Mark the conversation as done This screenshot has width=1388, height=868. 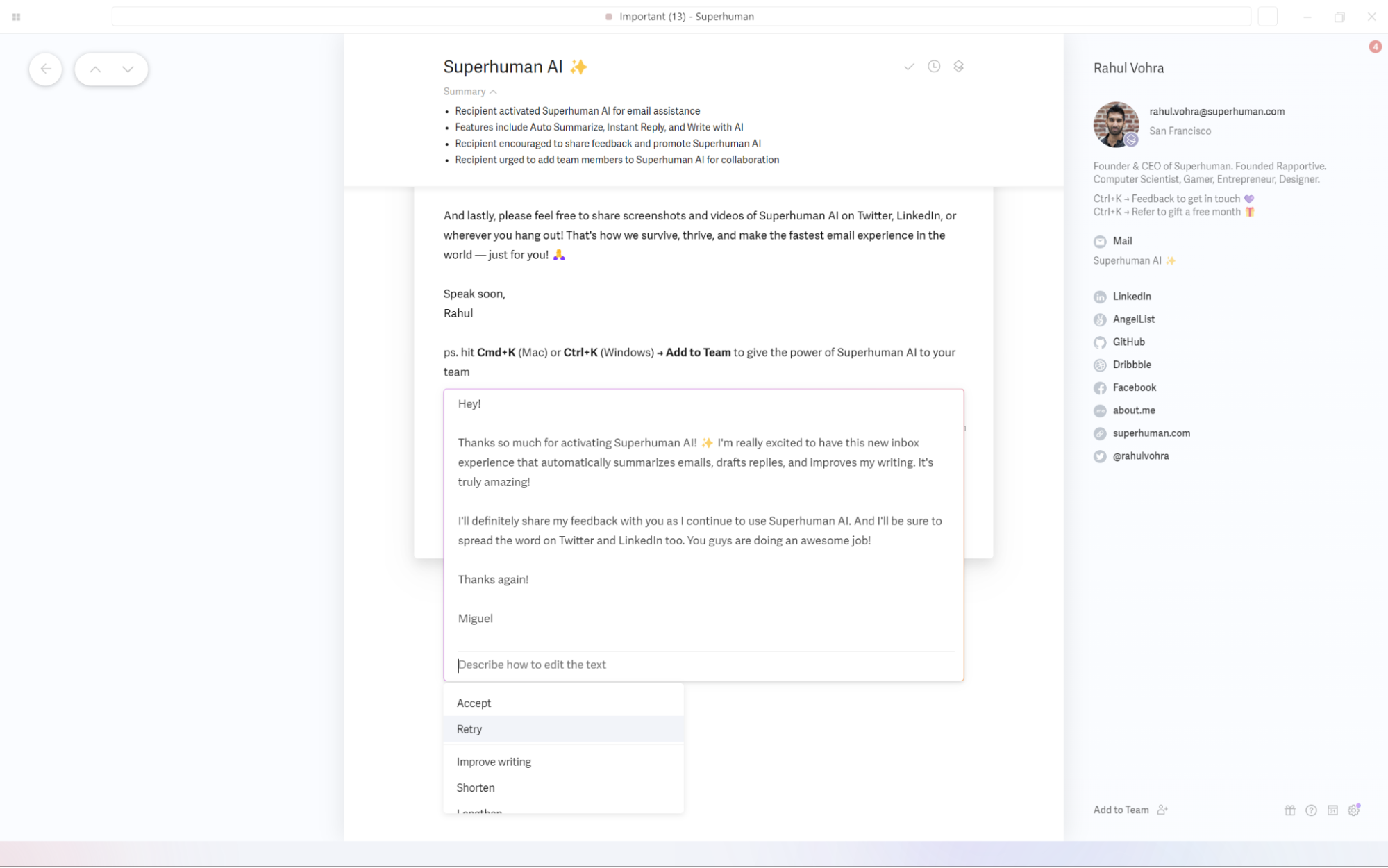click(x=910, y=66)
